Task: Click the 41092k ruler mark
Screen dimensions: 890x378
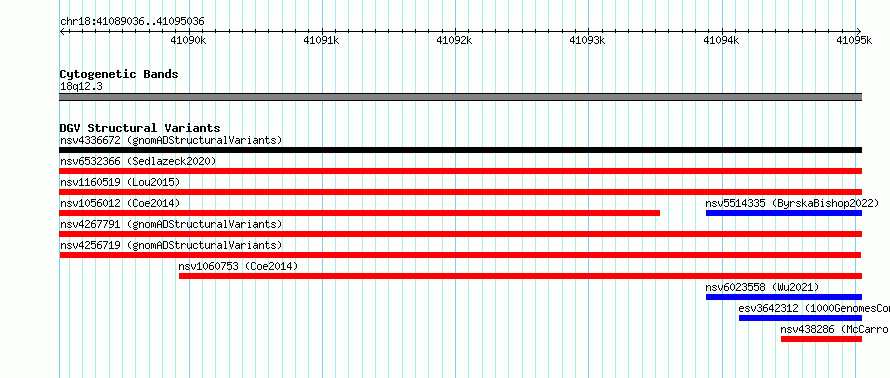Action: (455, 40)
